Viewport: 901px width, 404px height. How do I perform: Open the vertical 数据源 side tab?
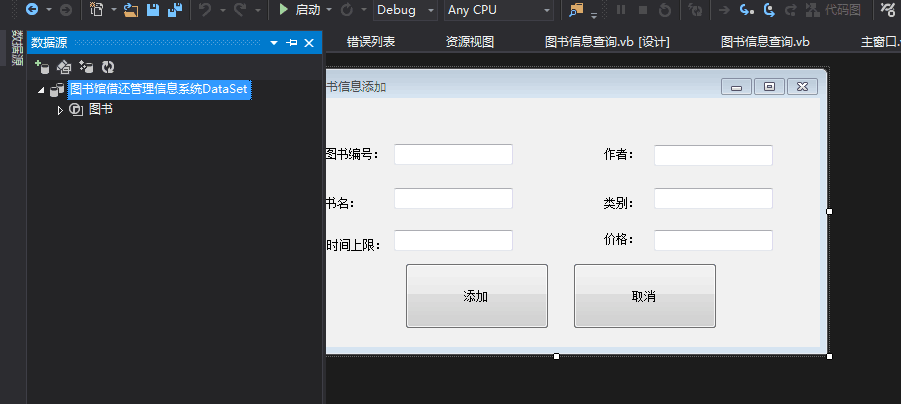click(18, 48)
